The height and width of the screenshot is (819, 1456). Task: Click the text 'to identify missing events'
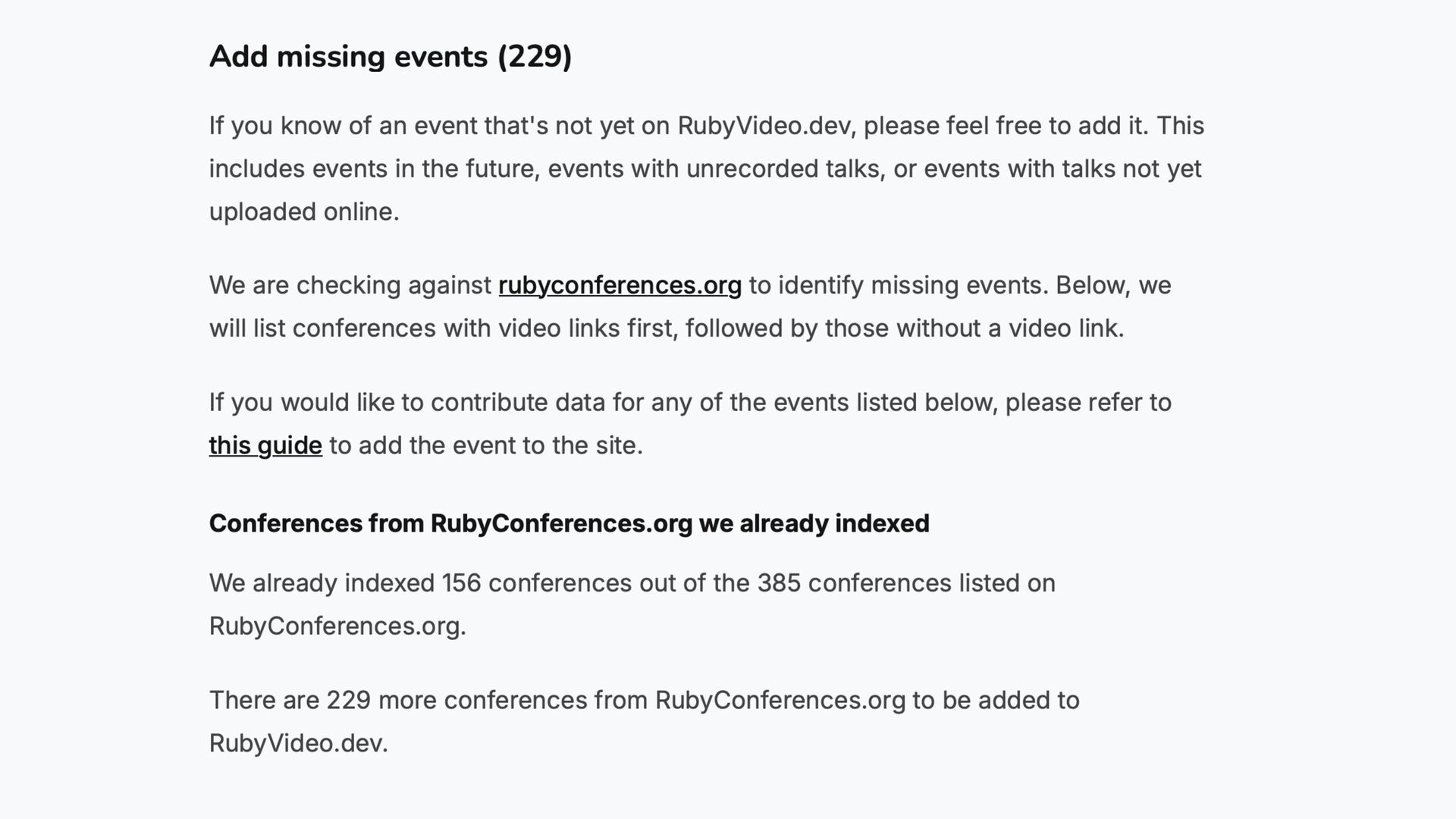pyautogui.click(x=898, y=285)
